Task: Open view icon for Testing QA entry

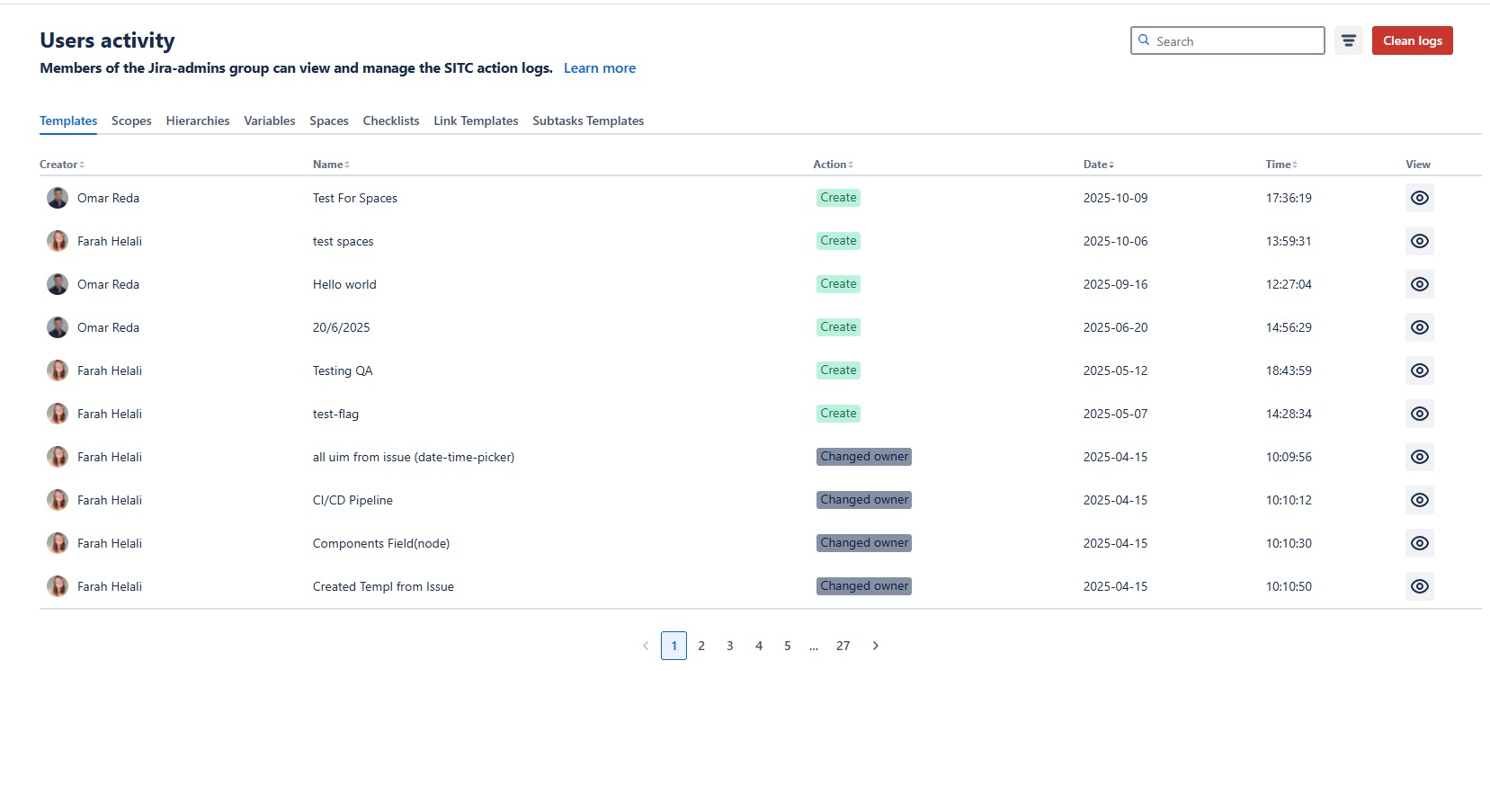Action: click(1419, 370)
